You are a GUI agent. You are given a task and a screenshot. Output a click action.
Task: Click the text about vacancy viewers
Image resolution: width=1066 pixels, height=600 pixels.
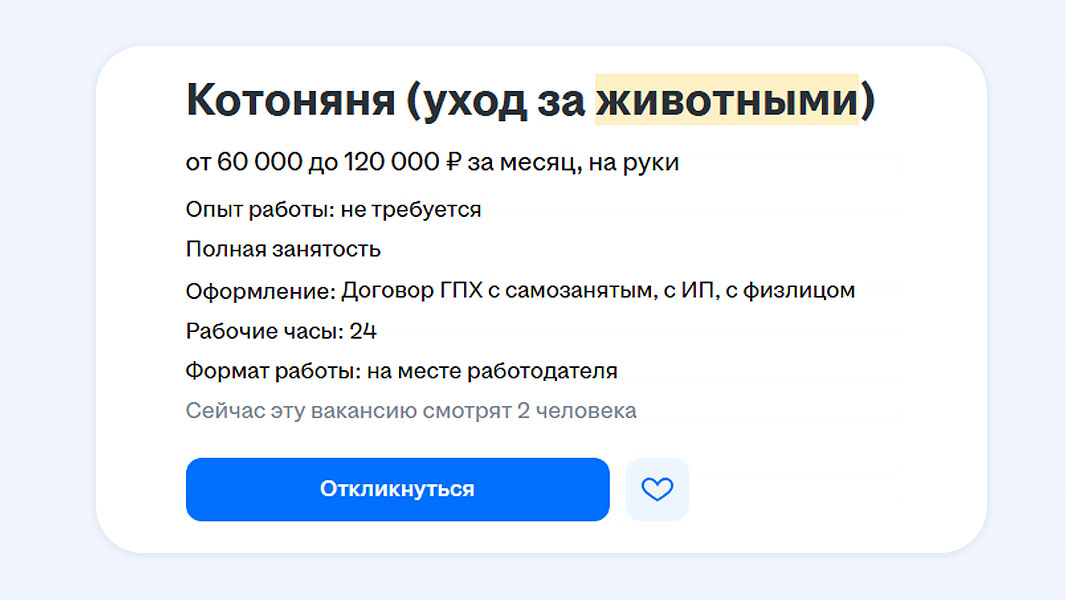[x=410, y=411]
